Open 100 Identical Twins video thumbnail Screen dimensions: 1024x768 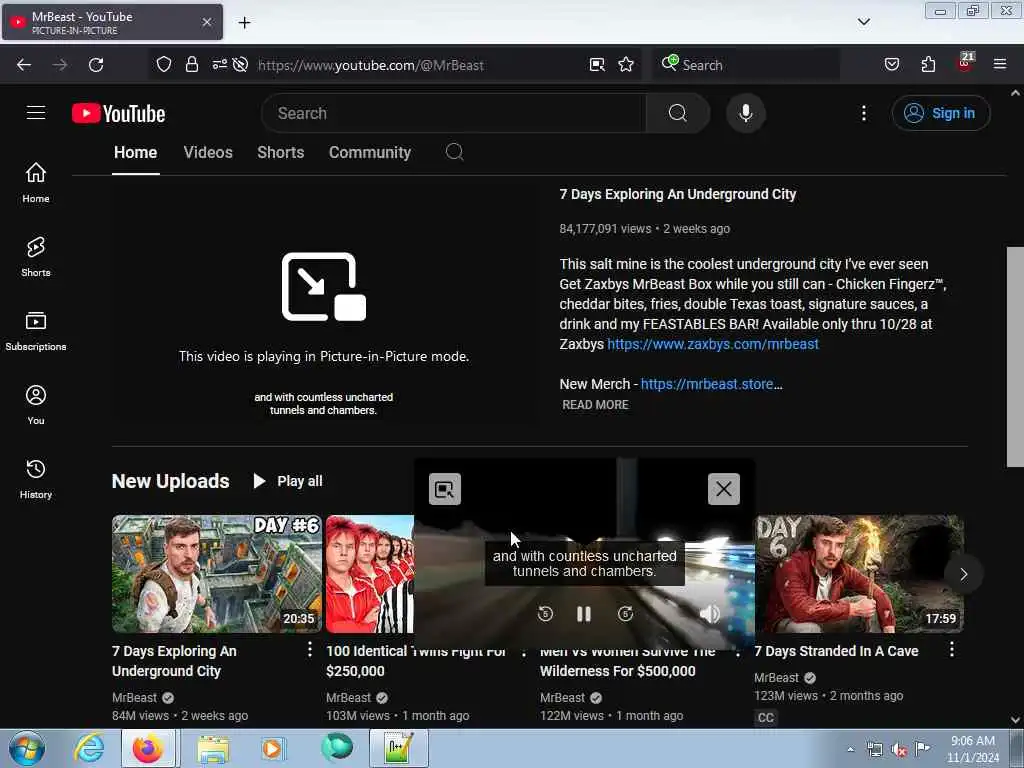coord(370,574)
